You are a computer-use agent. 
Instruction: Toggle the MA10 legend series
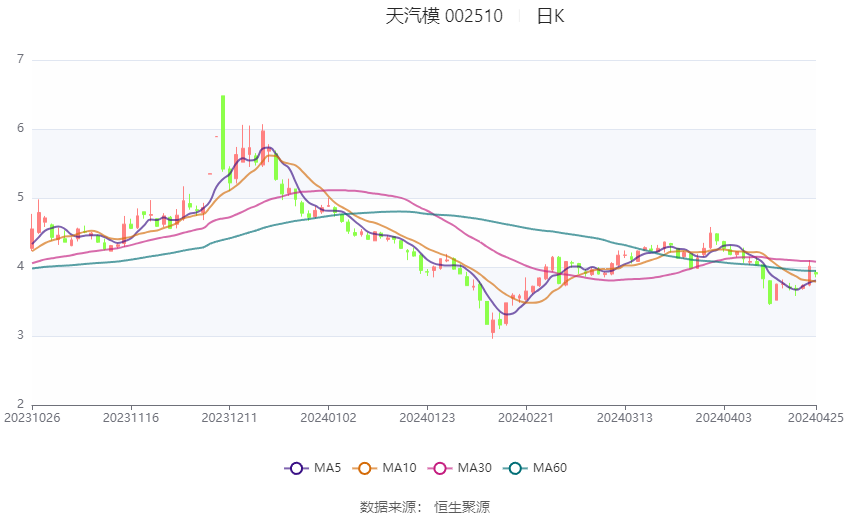pos(384,468)
